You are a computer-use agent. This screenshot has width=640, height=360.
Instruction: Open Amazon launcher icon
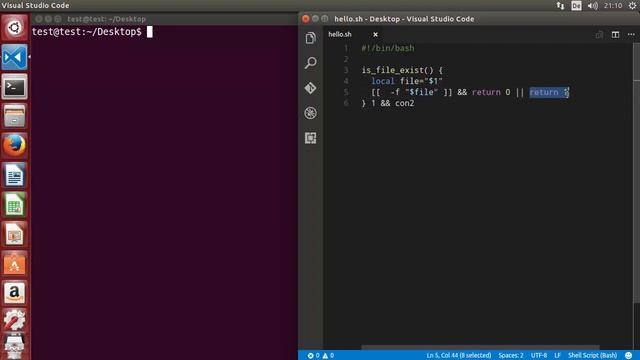(x=14, y=293)
